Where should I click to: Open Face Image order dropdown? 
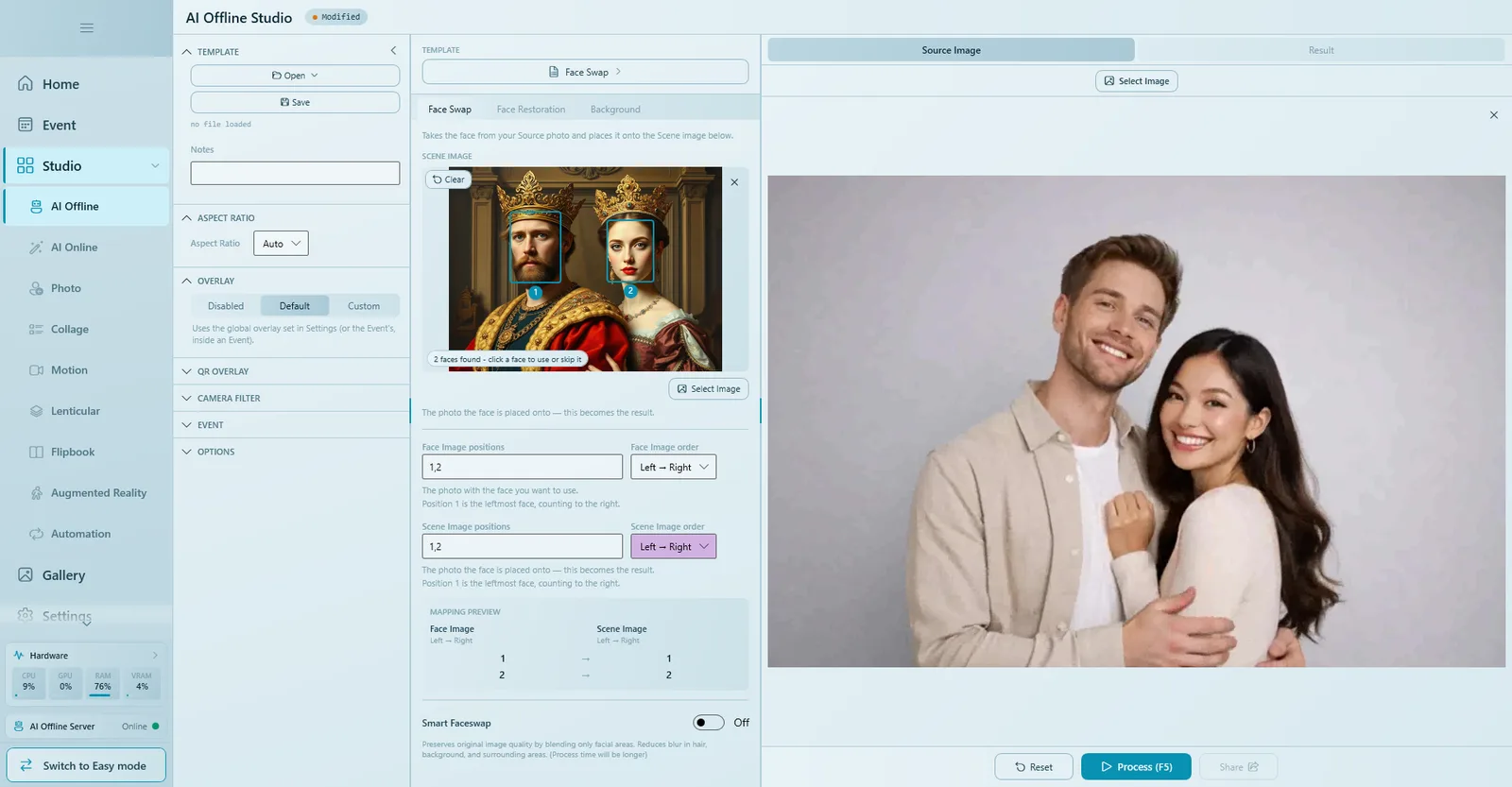tap(673, 468)
